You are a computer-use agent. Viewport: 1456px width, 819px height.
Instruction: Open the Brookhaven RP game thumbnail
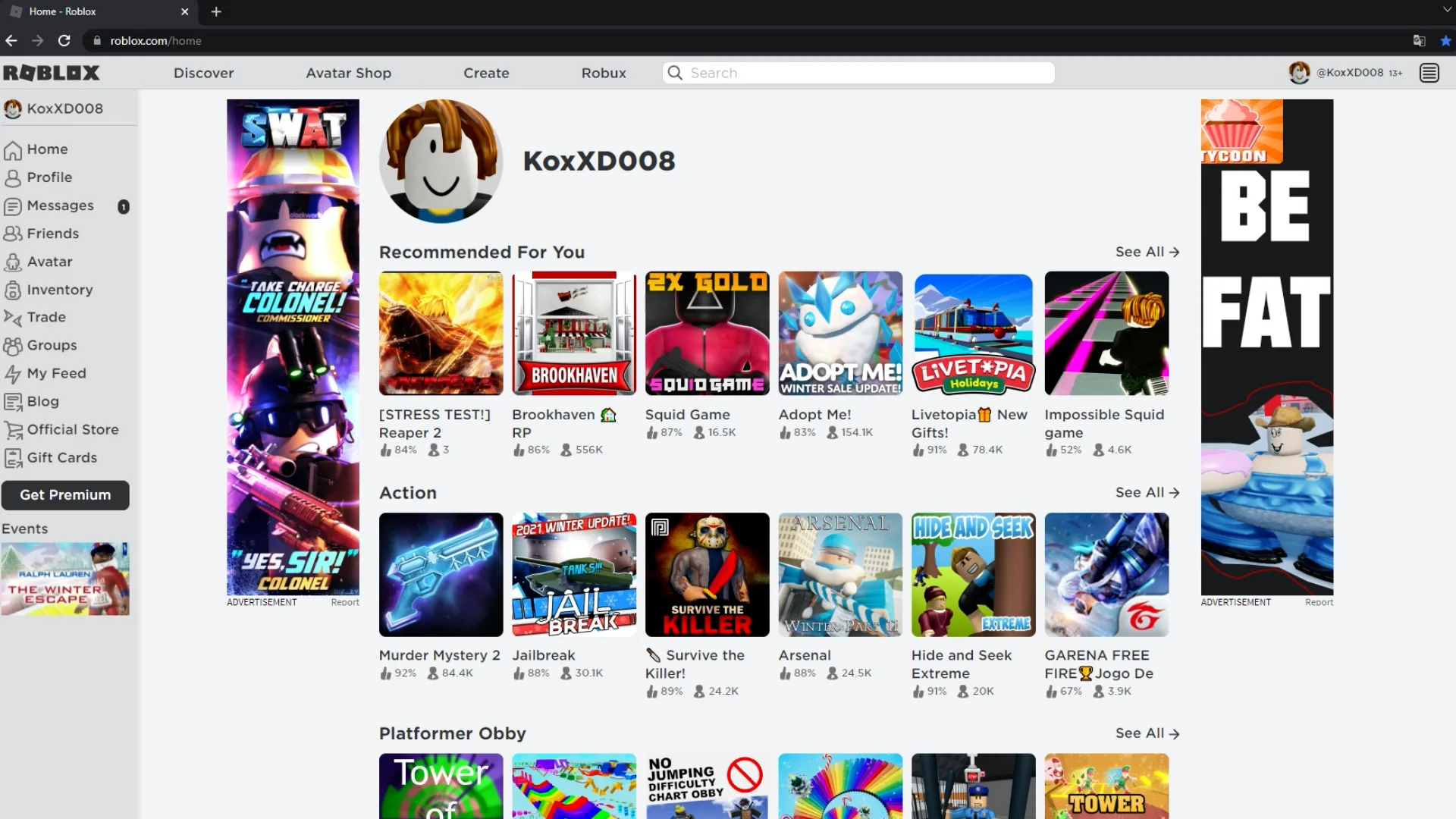pos(574,334)
